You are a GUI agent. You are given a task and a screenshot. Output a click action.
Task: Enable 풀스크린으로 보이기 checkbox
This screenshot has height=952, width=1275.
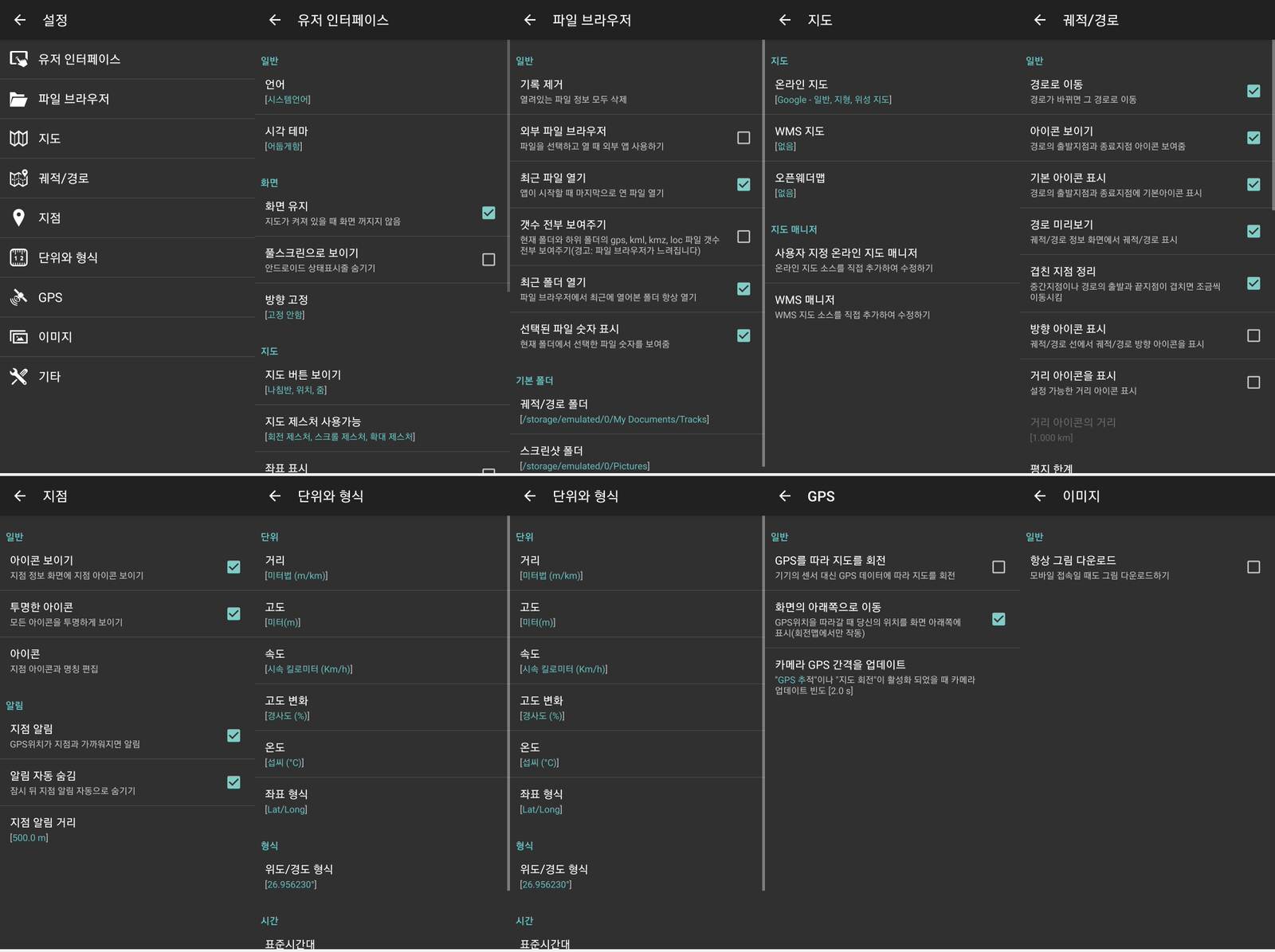[488, 260]
